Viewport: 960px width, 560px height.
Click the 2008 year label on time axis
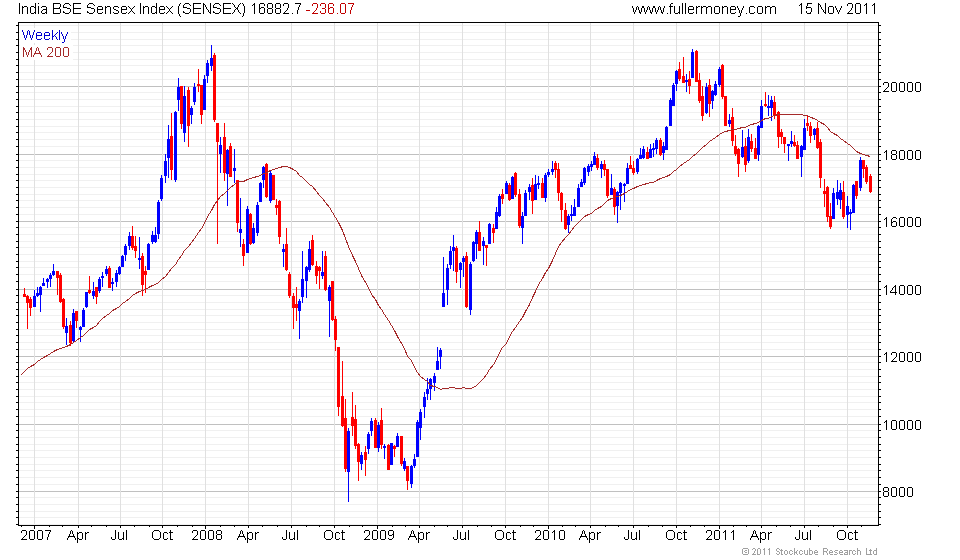tap(207, 536)
